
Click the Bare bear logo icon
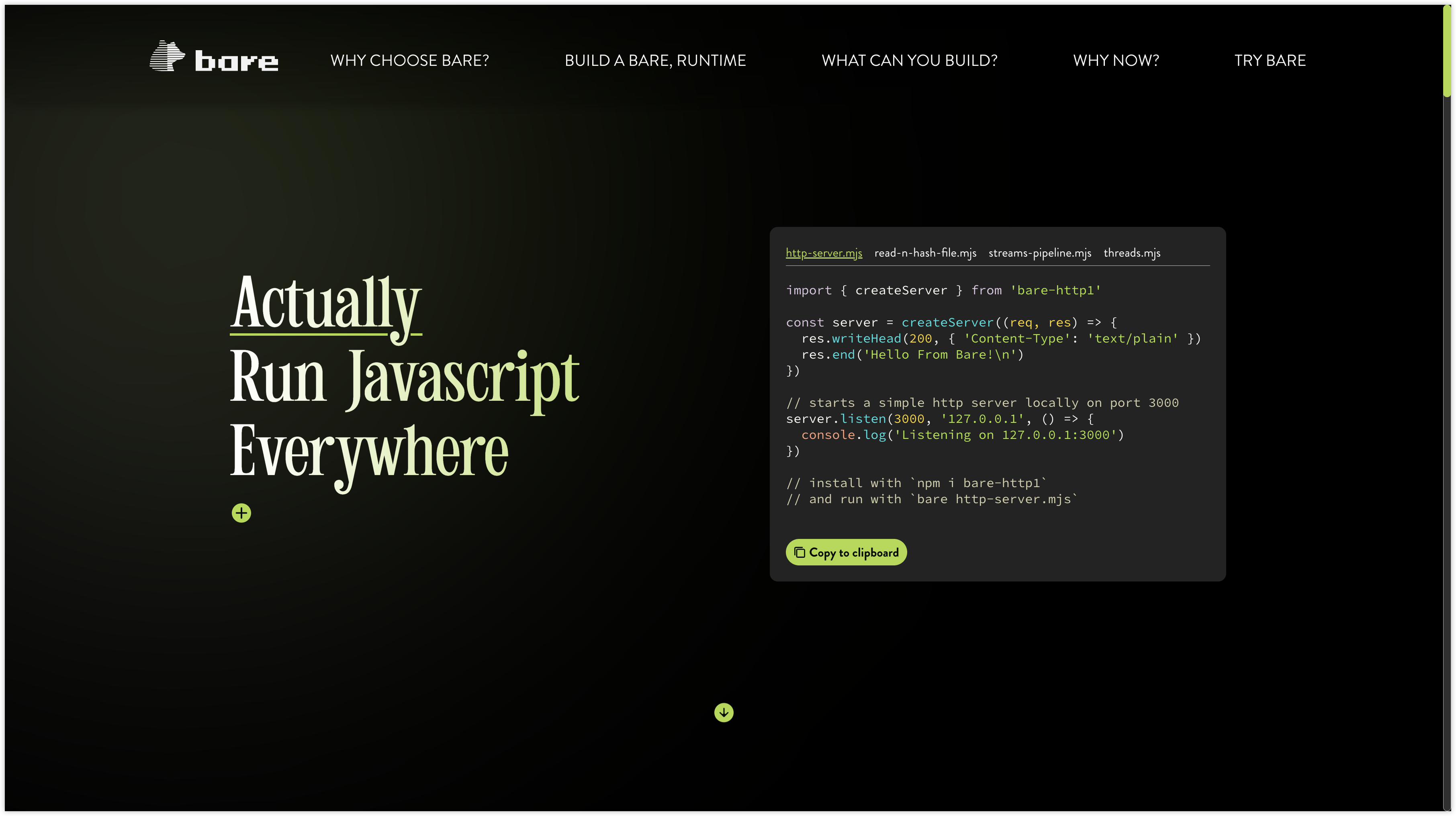coord(167,56)
